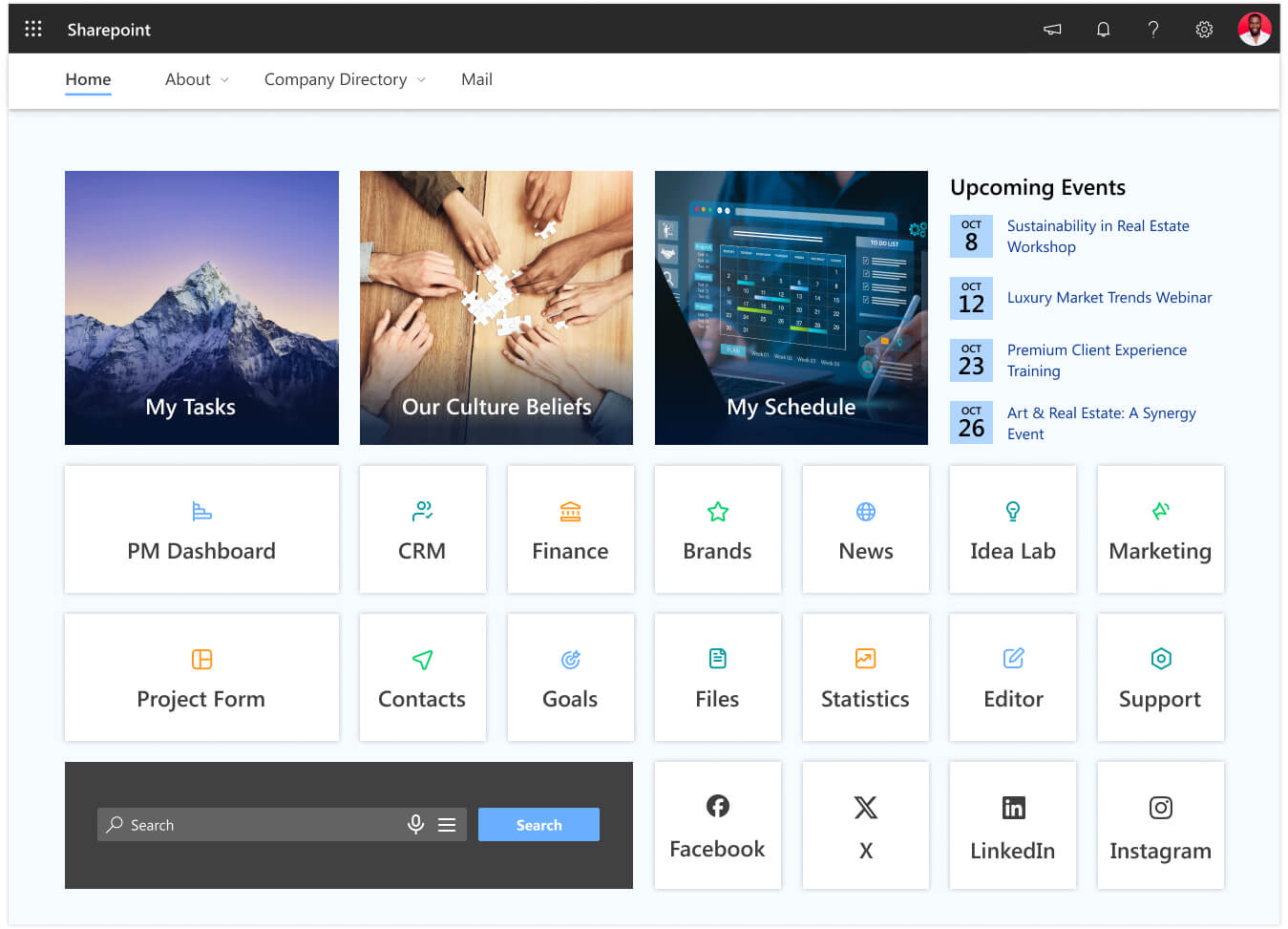
Task: Open the Luxury Market Trends Webinar link
Action: pos(1109,298)
